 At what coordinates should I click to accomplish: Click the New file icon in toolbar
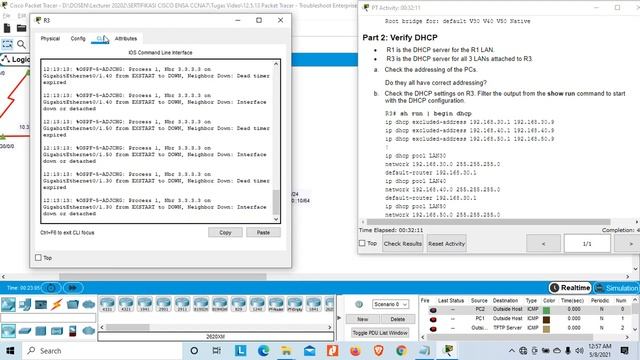pos(7,28)
